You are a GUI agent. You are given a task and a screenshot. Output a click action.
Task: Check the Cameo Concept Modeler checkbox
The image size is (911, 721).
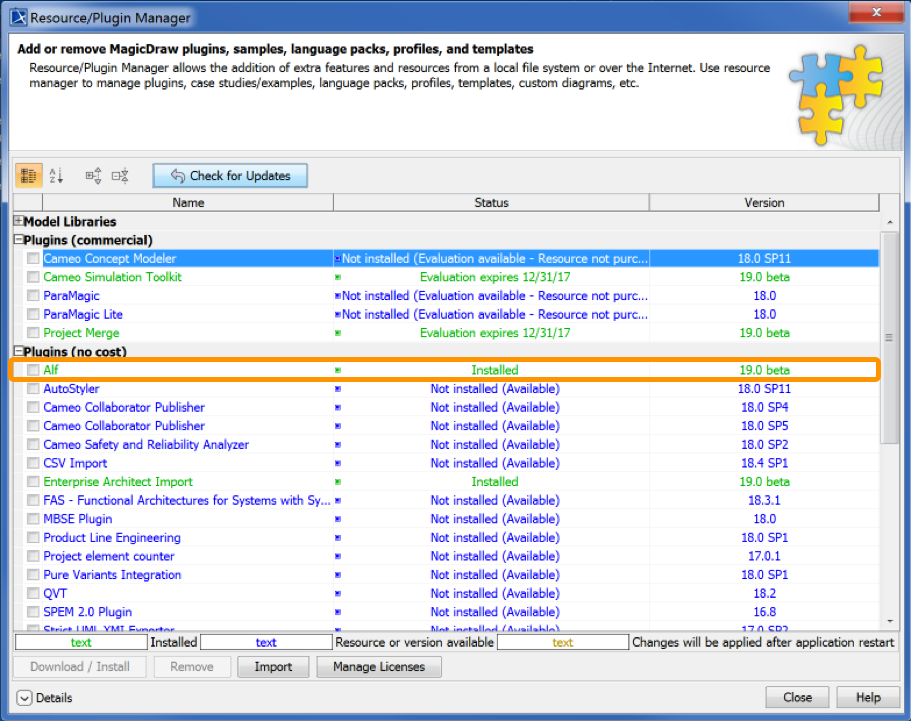33,259
